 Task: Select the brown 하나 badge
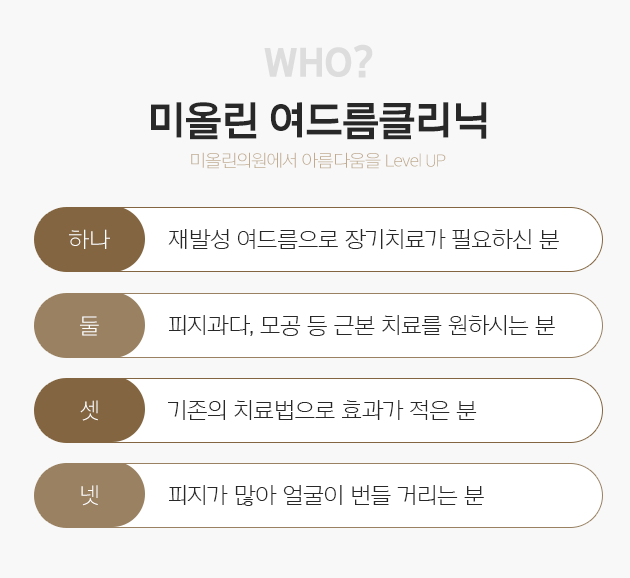pos(89,240)
